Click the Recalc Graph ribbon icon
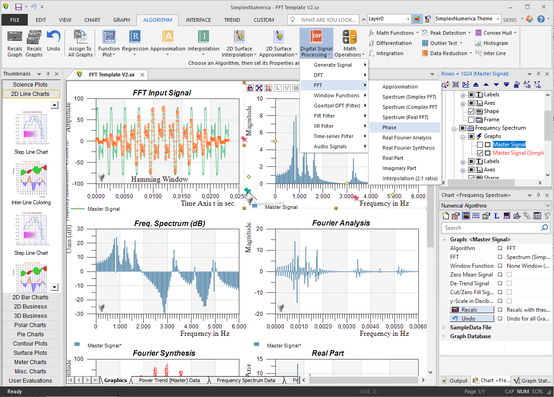The width and height of the screenshot is (554, 397). 14,43
